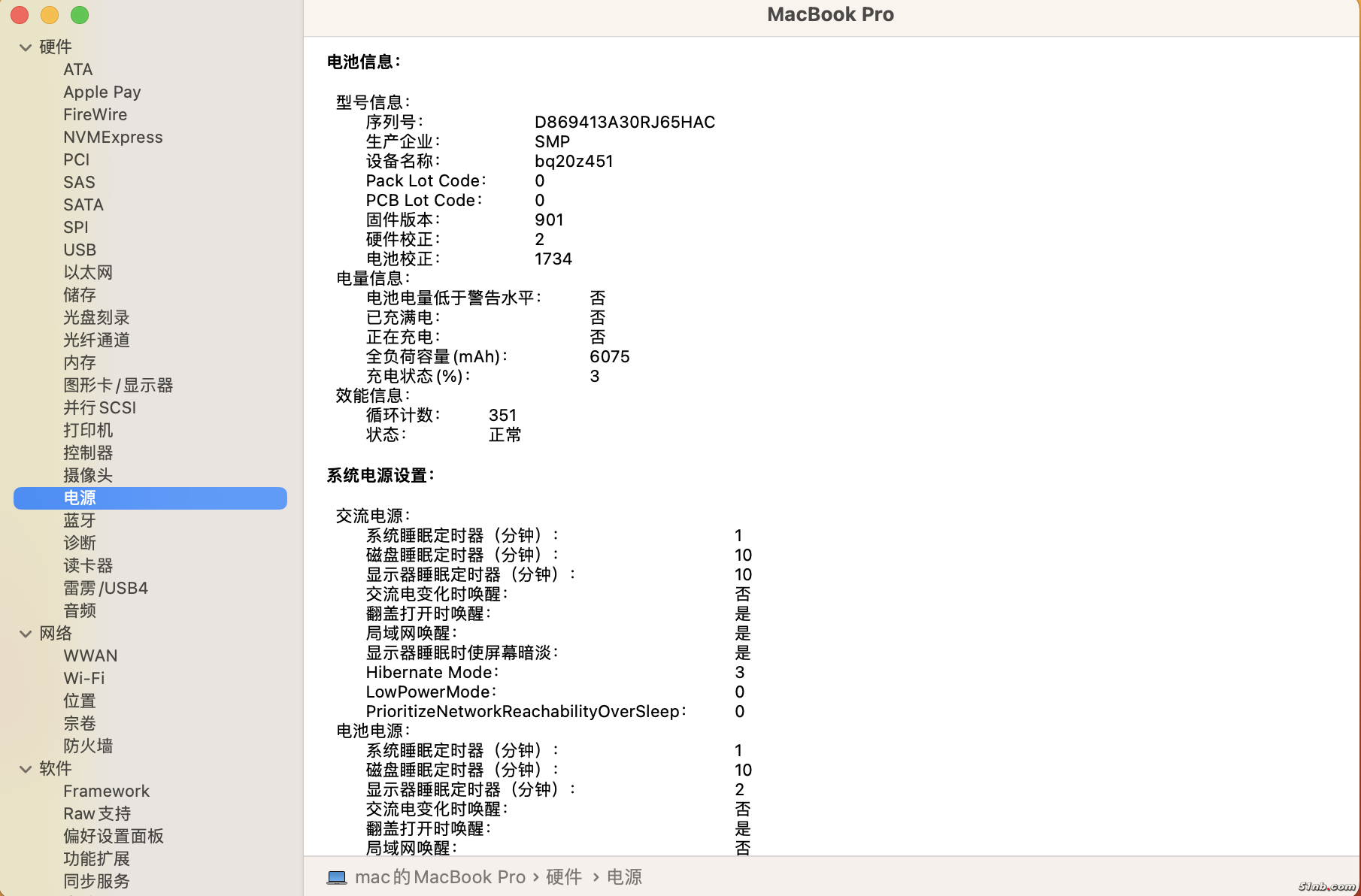Select 打印机 in the sidebar
The height and width of the screenshot is (896, 1361).
pyautogui.click(x=88, y=431)
